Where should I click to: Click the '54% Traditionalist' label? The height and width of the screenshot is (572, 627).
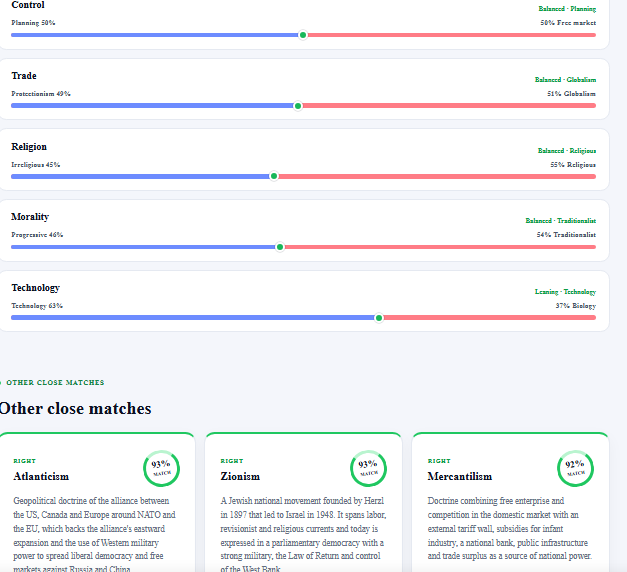(x=566, y=235)
